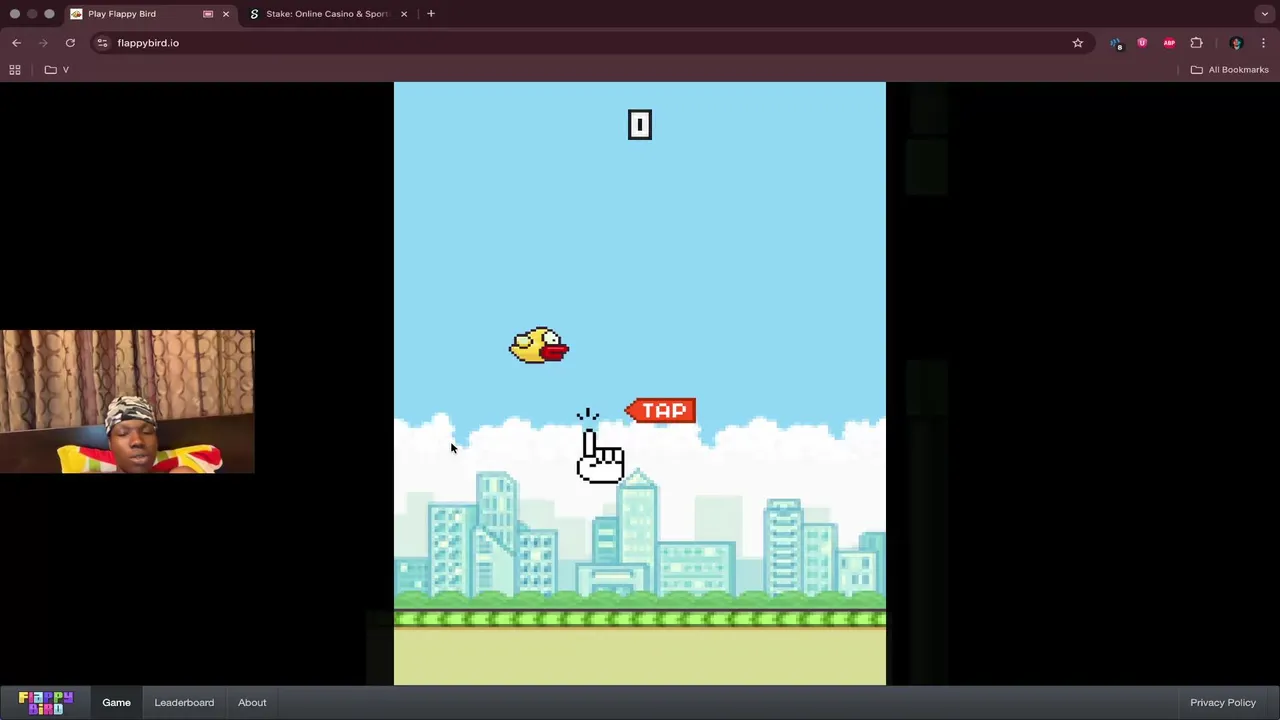Open the Extensions puzzle menu
Viewport: 1280px width, 720px height.
coord(1196,43)
